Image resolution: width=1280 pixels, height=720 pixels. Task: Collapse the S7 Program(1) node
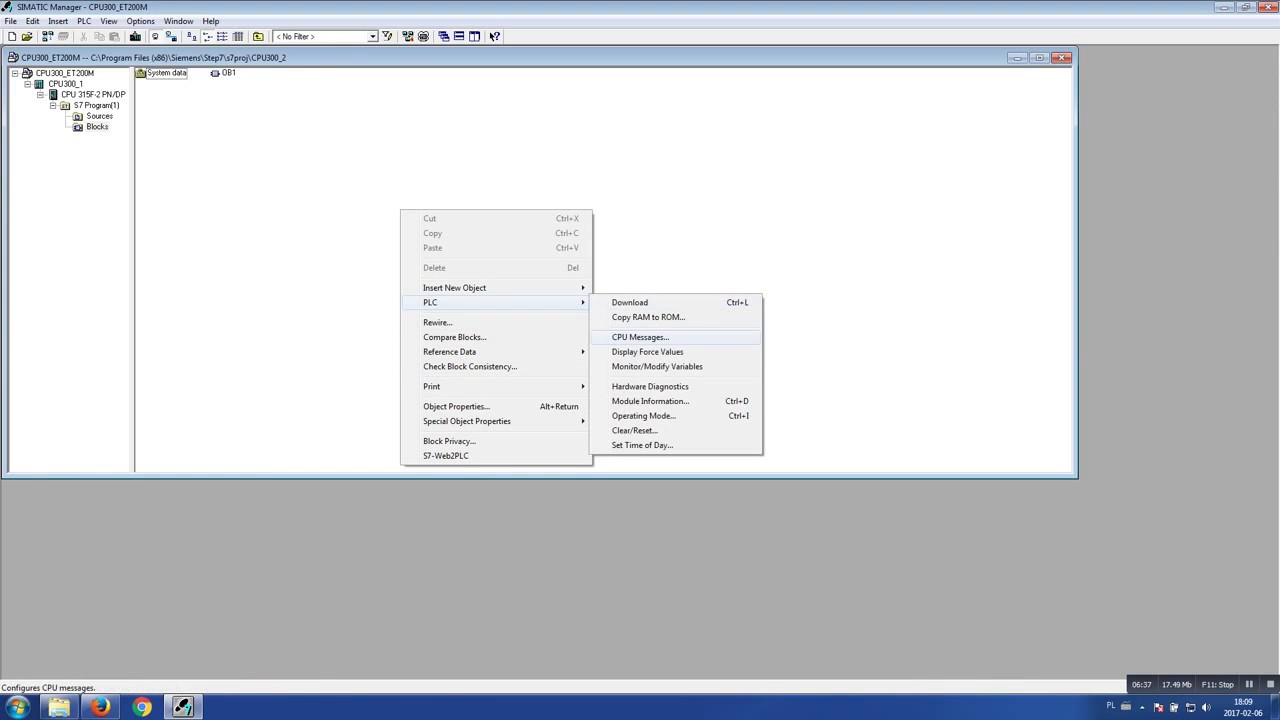54,105
